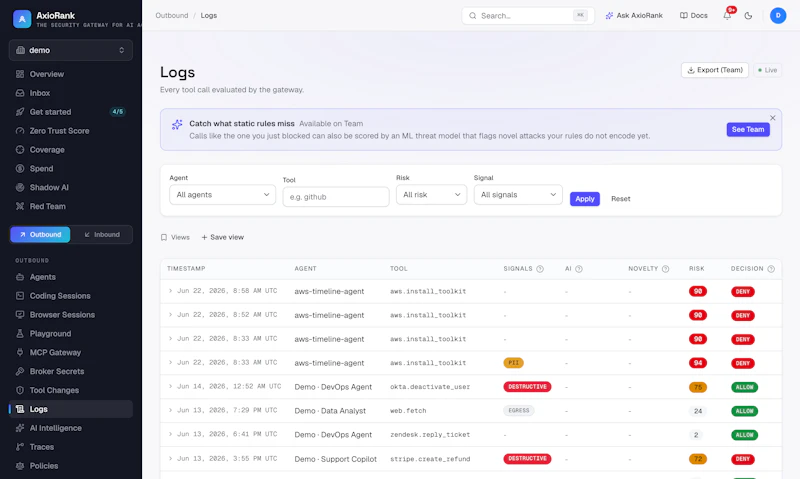The image size is (800, 479).
Task: Click risk score 94 badge
Action: pos(697,363)
